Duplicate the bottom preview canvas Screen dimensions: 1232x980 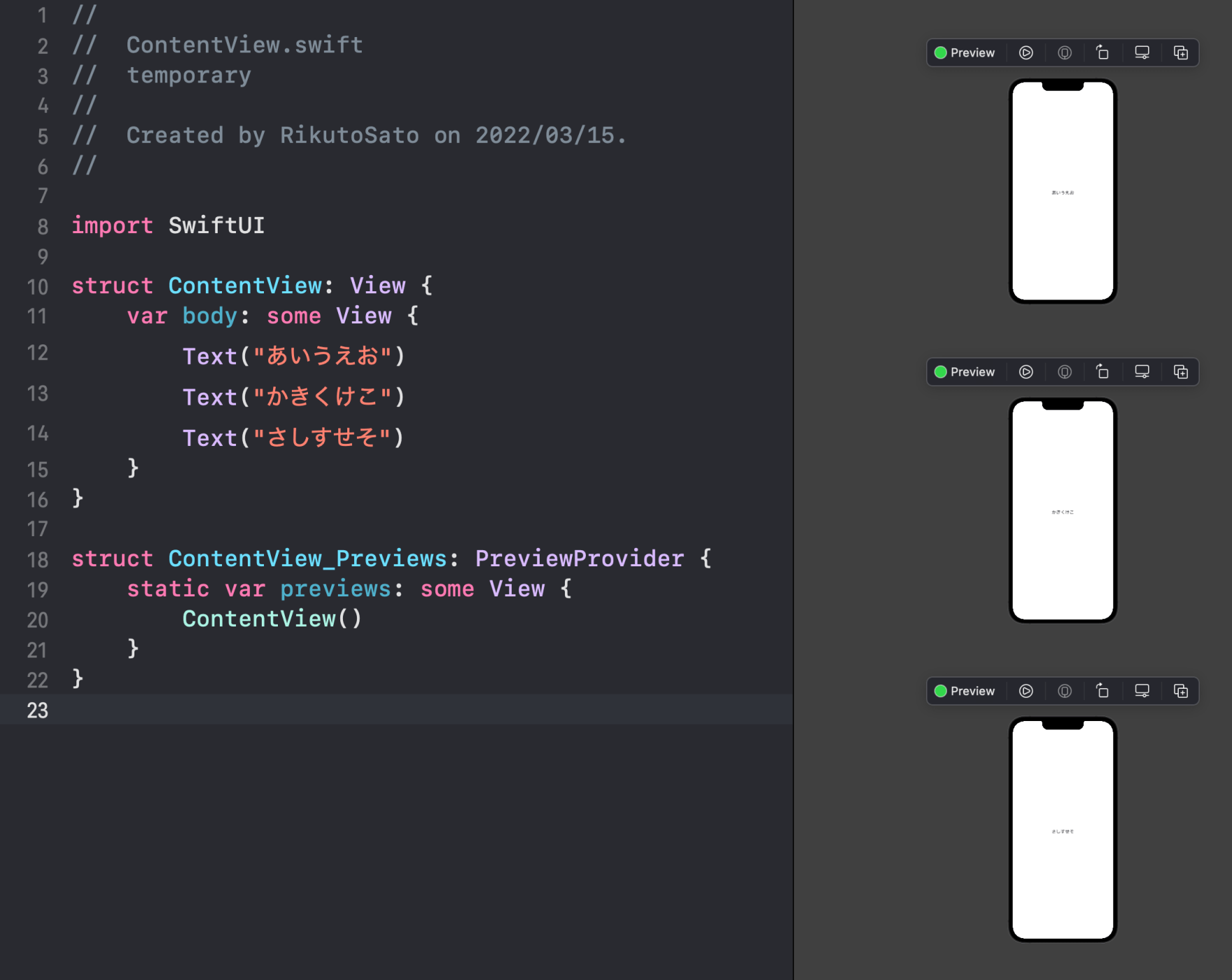(1180, 691)
